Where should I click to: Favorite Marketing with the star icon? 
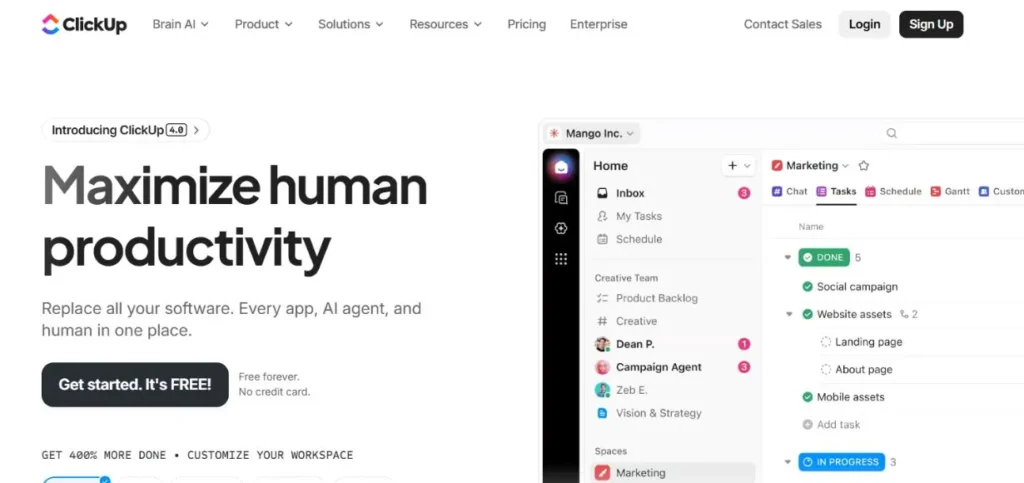[863, 166]
